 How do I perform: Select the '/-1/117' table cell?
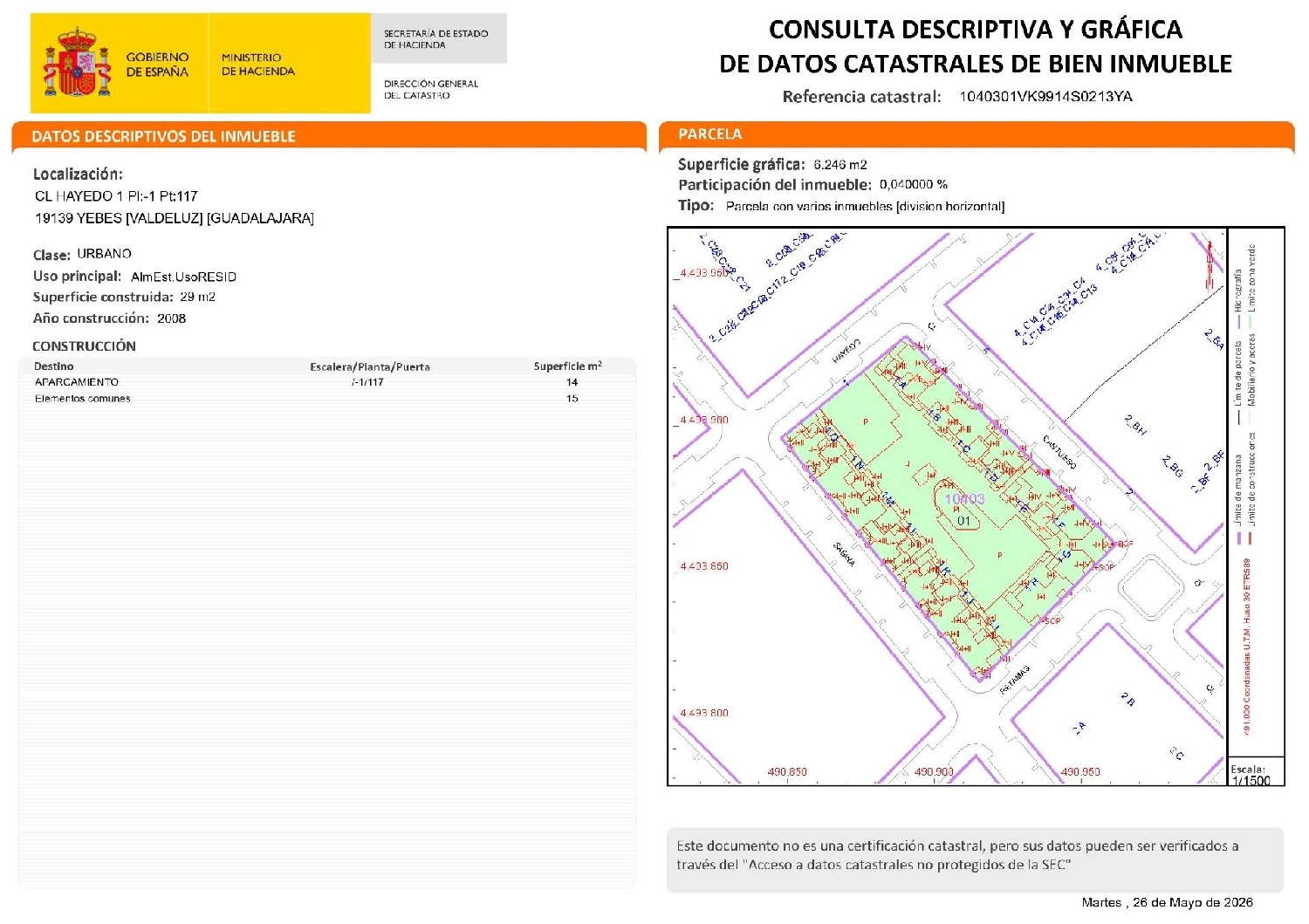pyautogui.click(x=367, y=382)
